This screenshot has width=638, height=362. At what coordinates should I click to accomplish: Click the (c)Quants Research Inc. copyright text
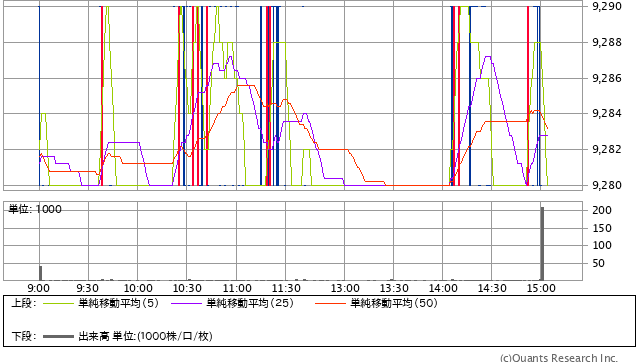pos(559,358)
